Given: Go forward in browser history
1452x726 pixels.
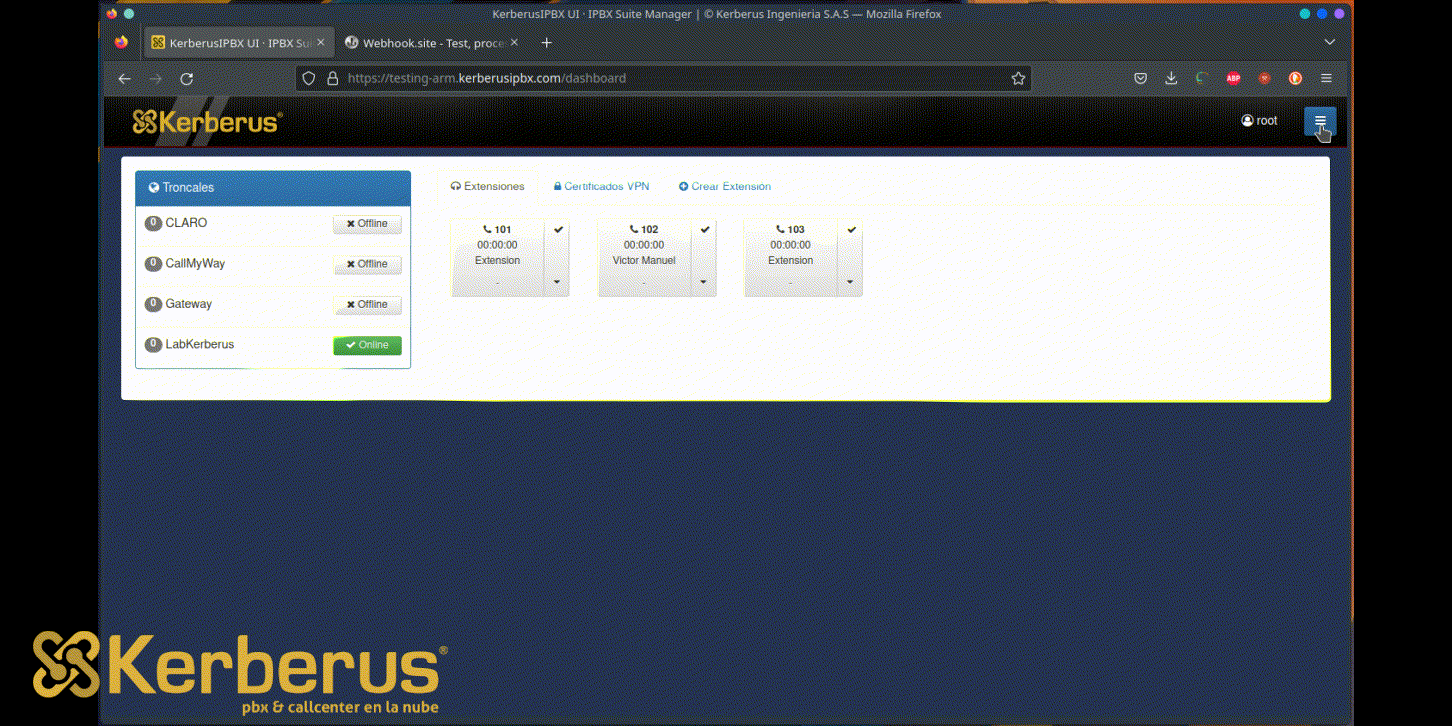Looking at the screenshot, I should [155, 78].
